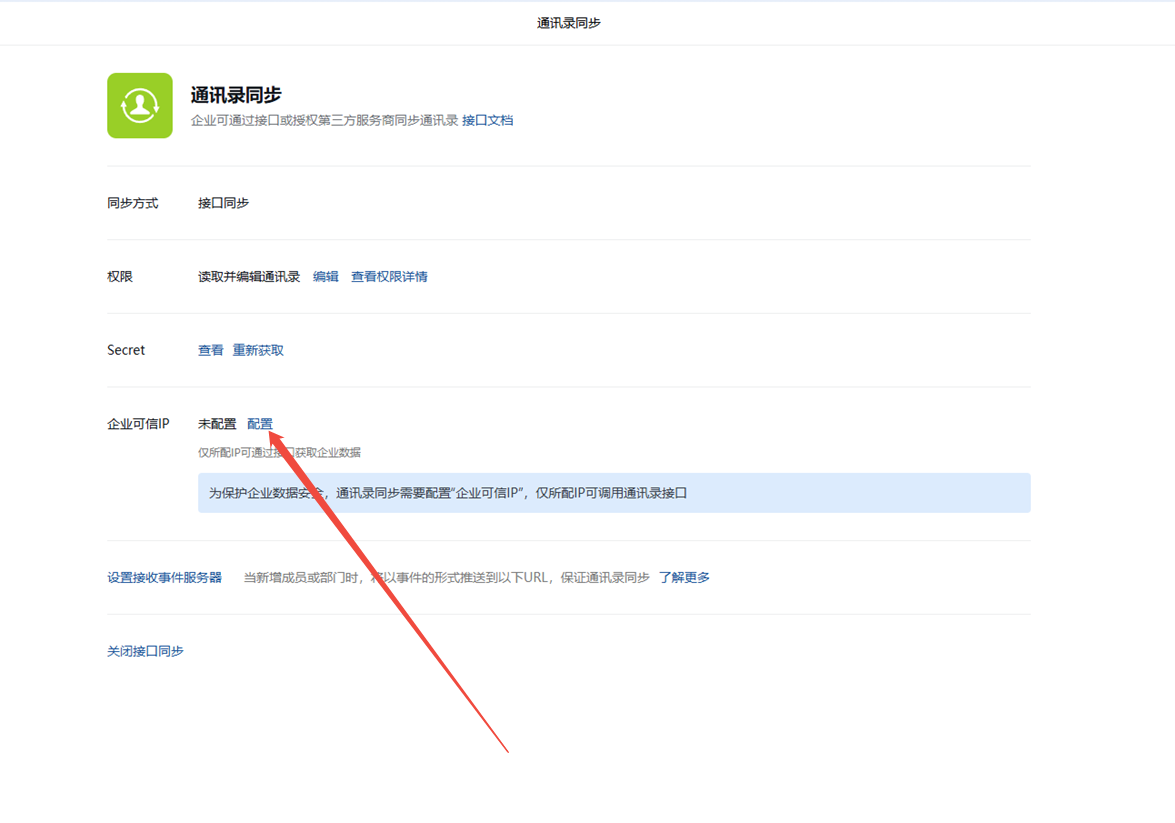Viewport: 1175px width, 823px height.
Task: Click the 接口同步 sync method value
Action: click(223, 203)
